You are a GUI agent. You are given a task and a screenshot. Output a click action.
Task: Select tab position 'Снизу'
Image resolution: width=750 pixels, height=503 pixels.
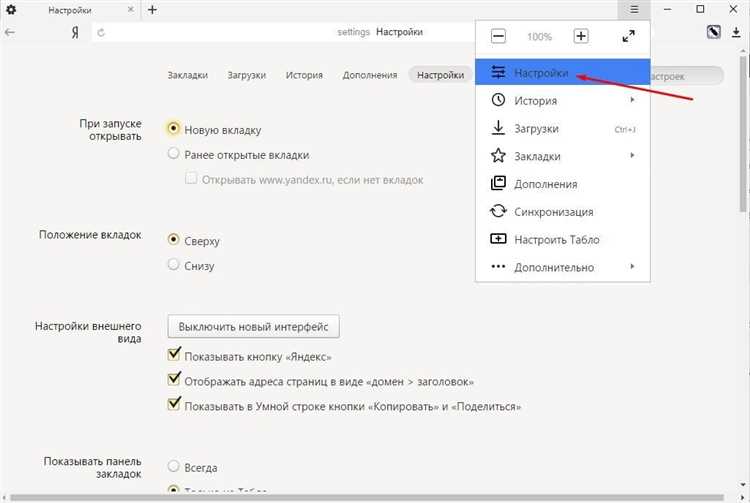click(x=174, y=264)
